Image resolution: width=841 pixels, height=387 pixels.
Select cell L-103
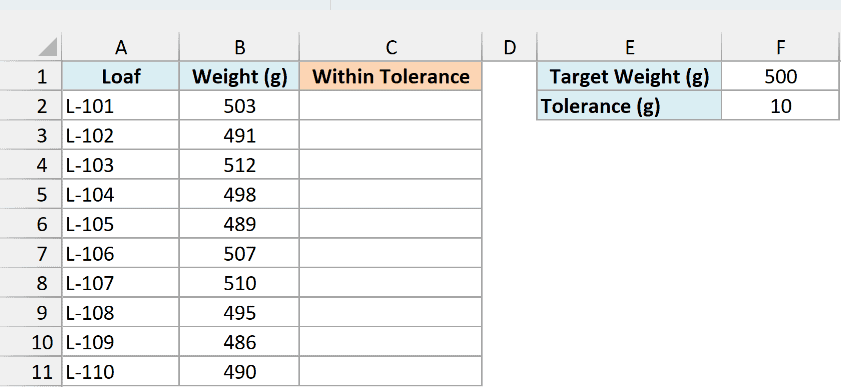click(121, 165)
